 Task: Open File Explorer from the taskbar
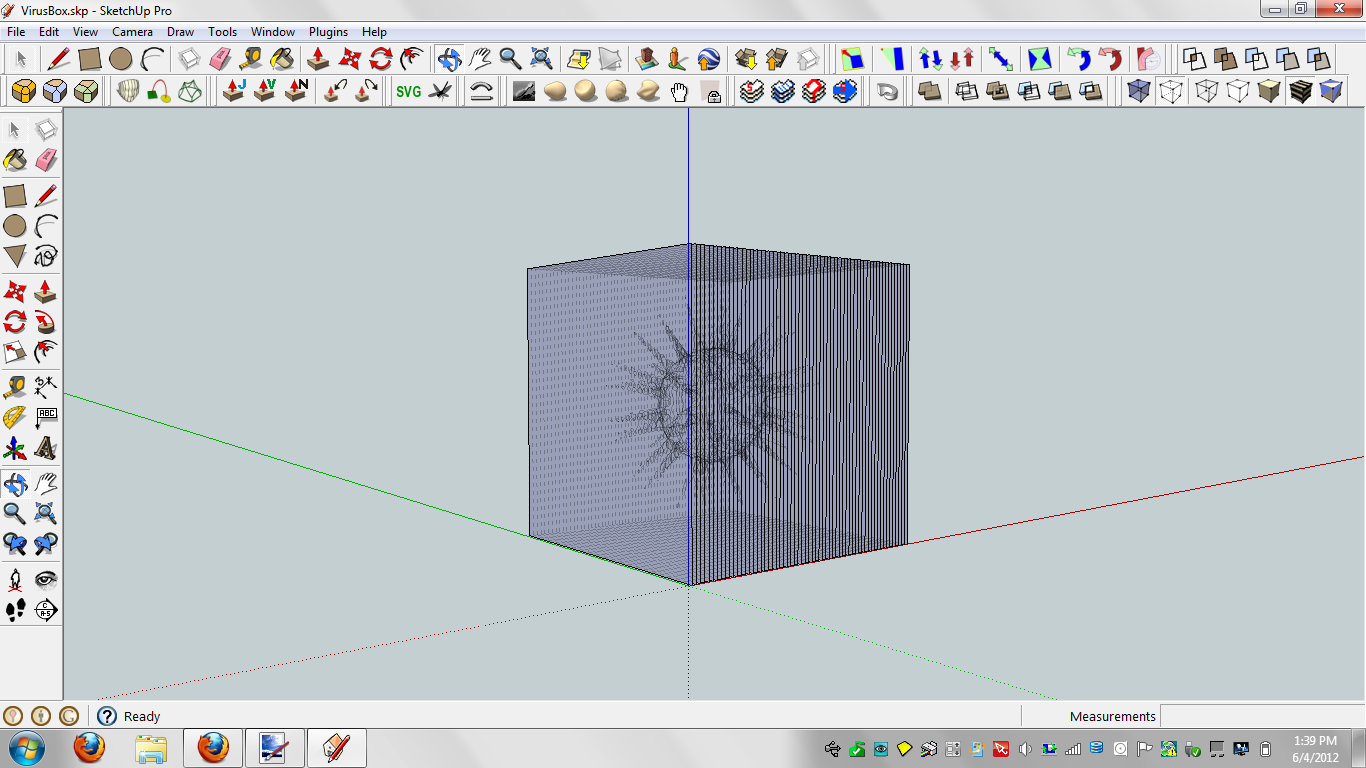pyautogui.click(x=151, y=748)
